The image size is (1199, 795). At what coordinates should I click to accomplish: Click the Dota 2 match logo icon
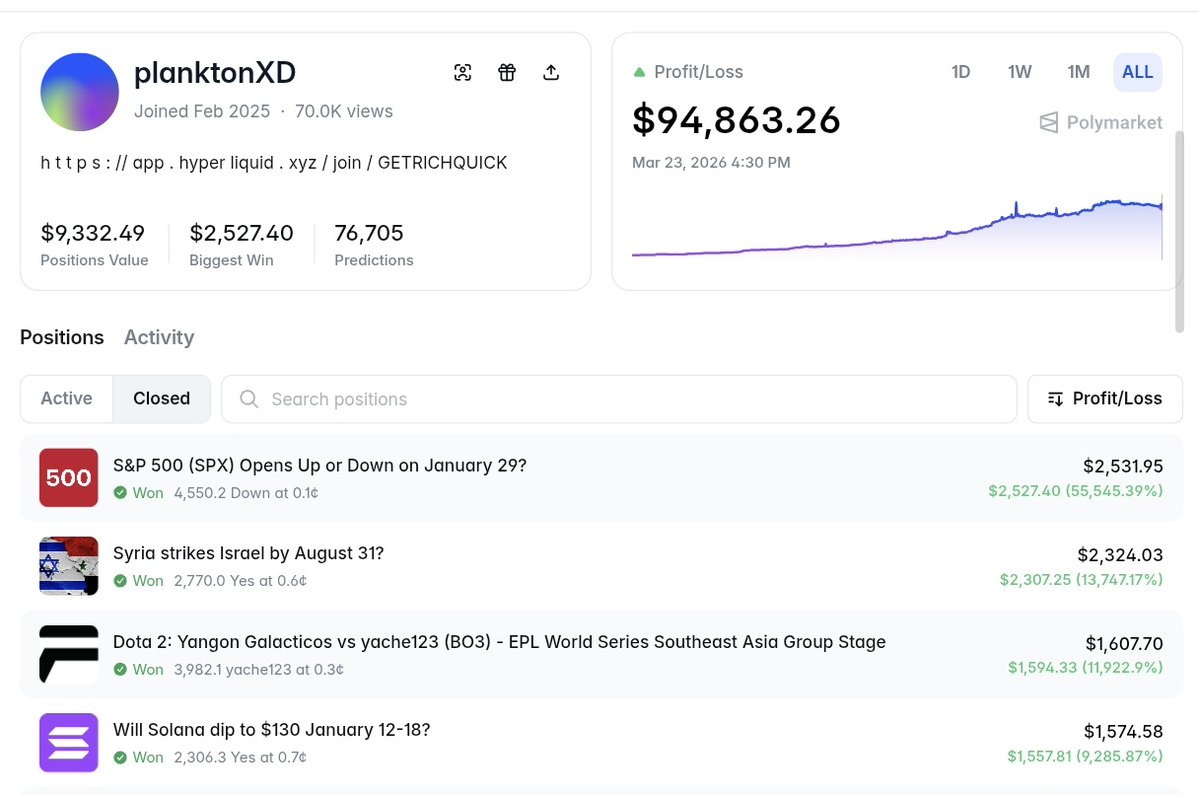click(x=69, y=654)
